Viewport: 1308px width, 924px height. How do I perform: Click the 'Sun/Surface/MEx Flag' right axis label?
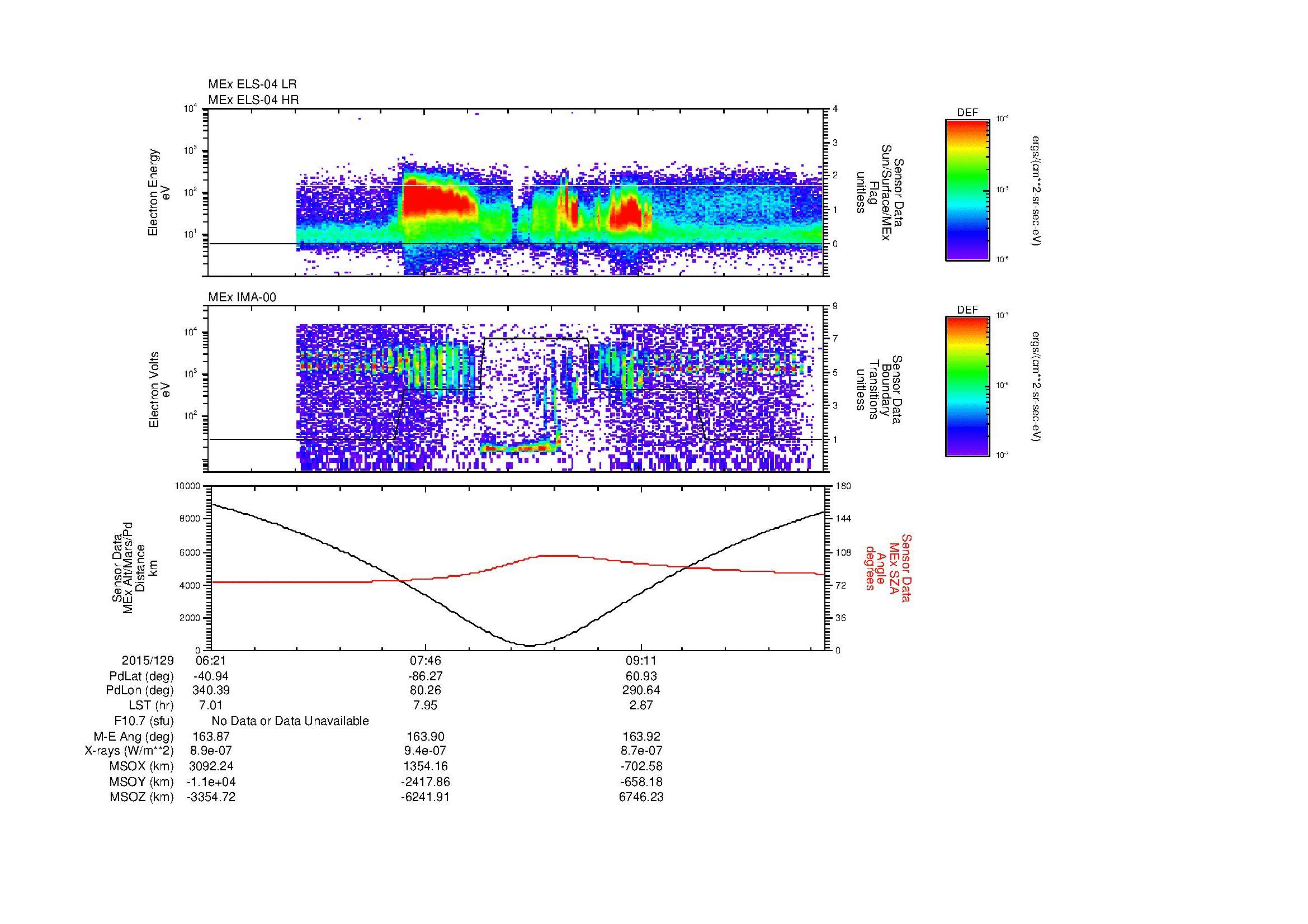tap(880, 192)
